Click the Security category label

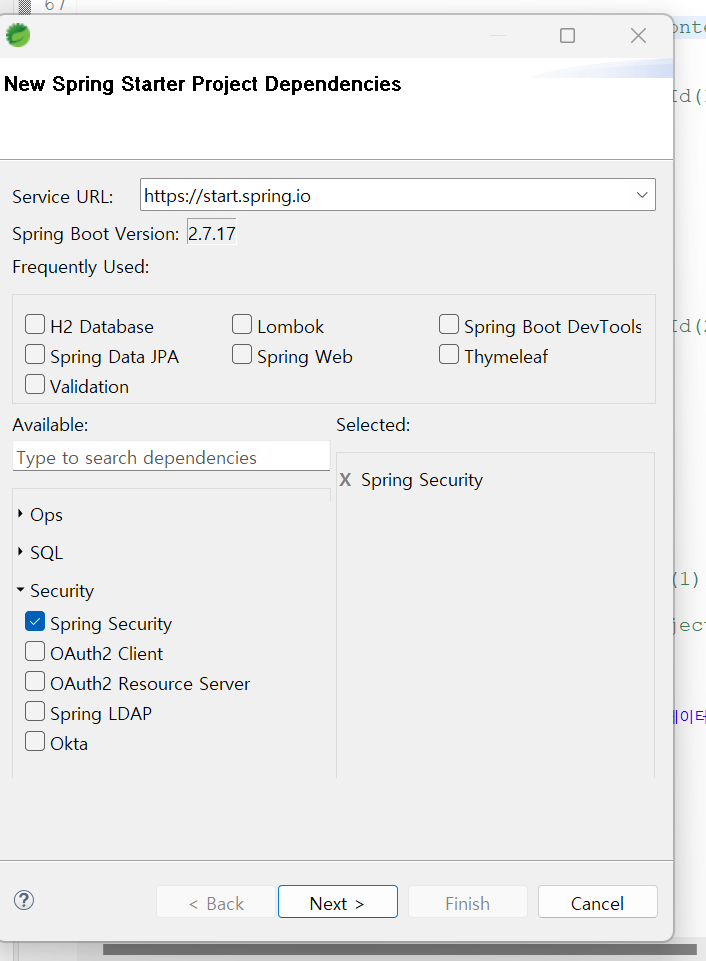click(62, 591)
